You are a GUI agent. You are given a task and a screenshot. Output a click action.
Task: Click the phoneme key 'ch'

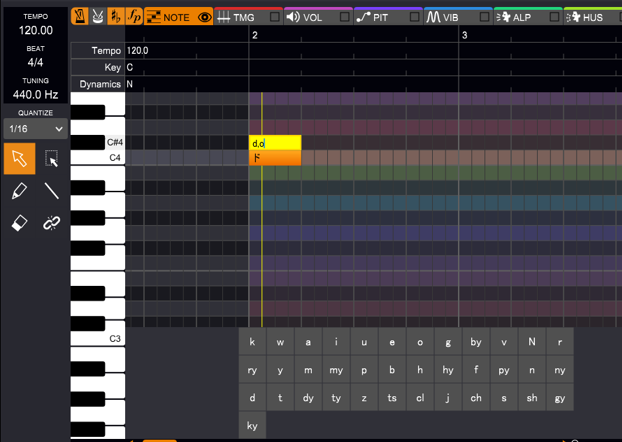[x=476, y=398]
